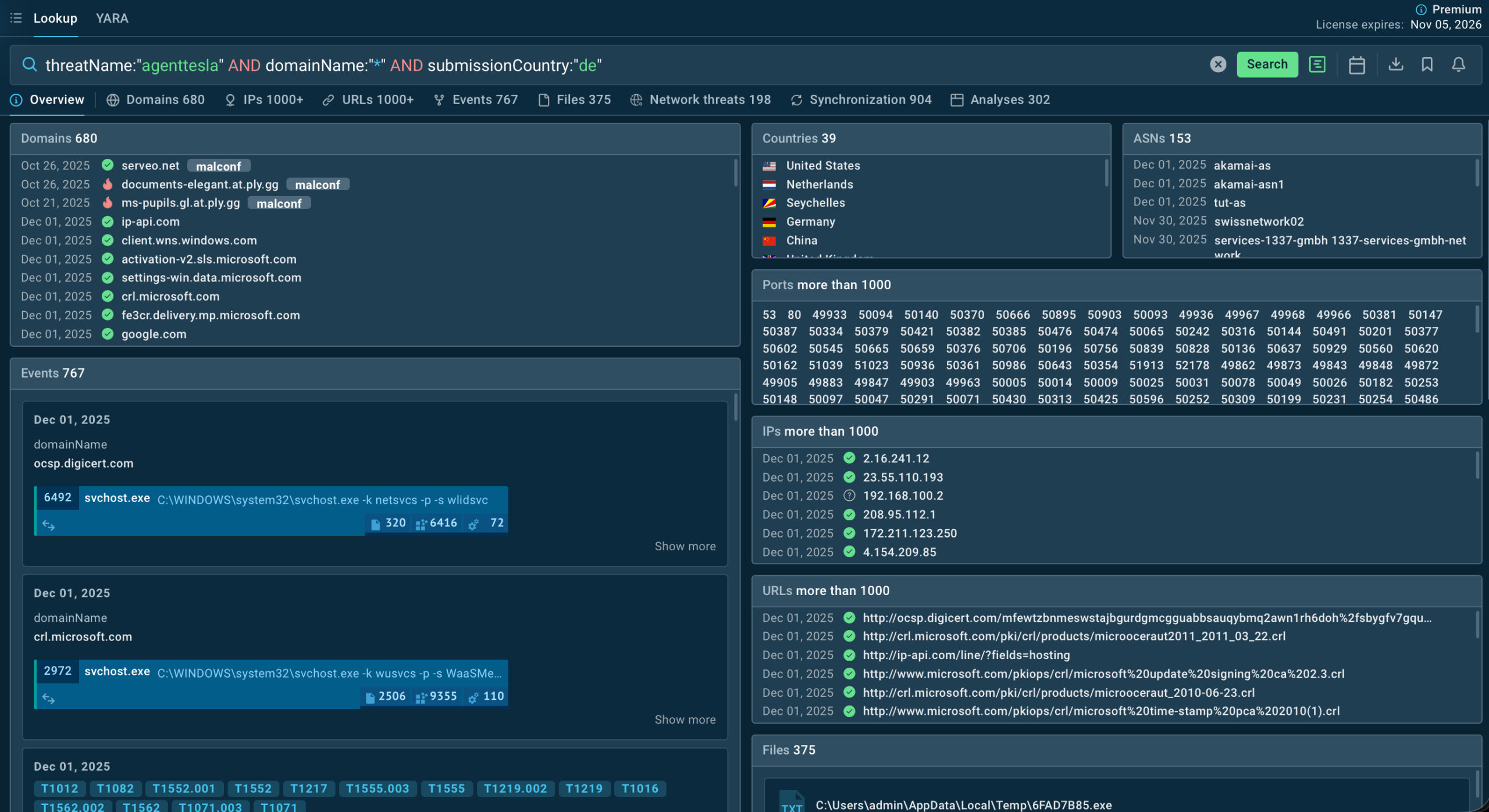Open the hamburger menu icon
The image size is (1489, 812).
click(16, 18)
